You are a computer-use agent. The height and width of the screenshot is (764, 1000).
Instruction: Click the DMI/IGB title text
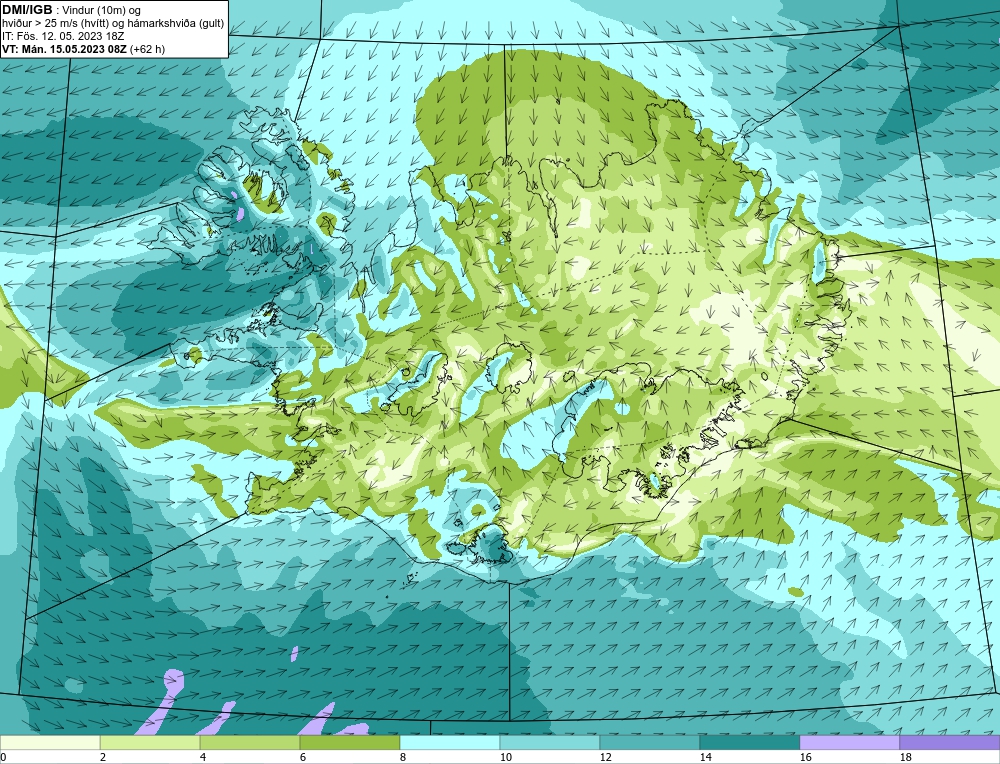27,10
